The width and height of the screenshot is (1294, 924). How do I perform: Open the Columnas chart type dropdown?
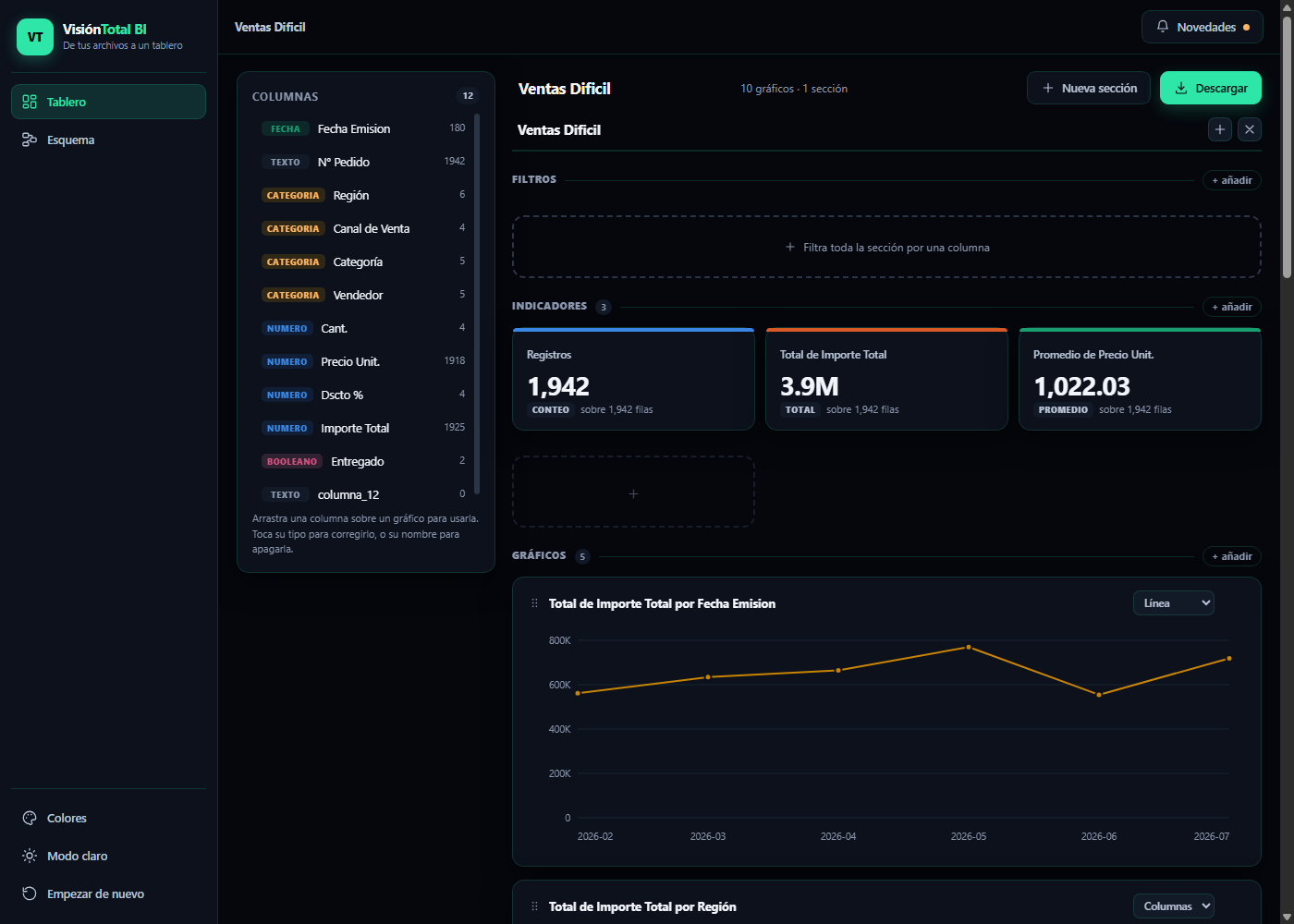point(1174,906)
